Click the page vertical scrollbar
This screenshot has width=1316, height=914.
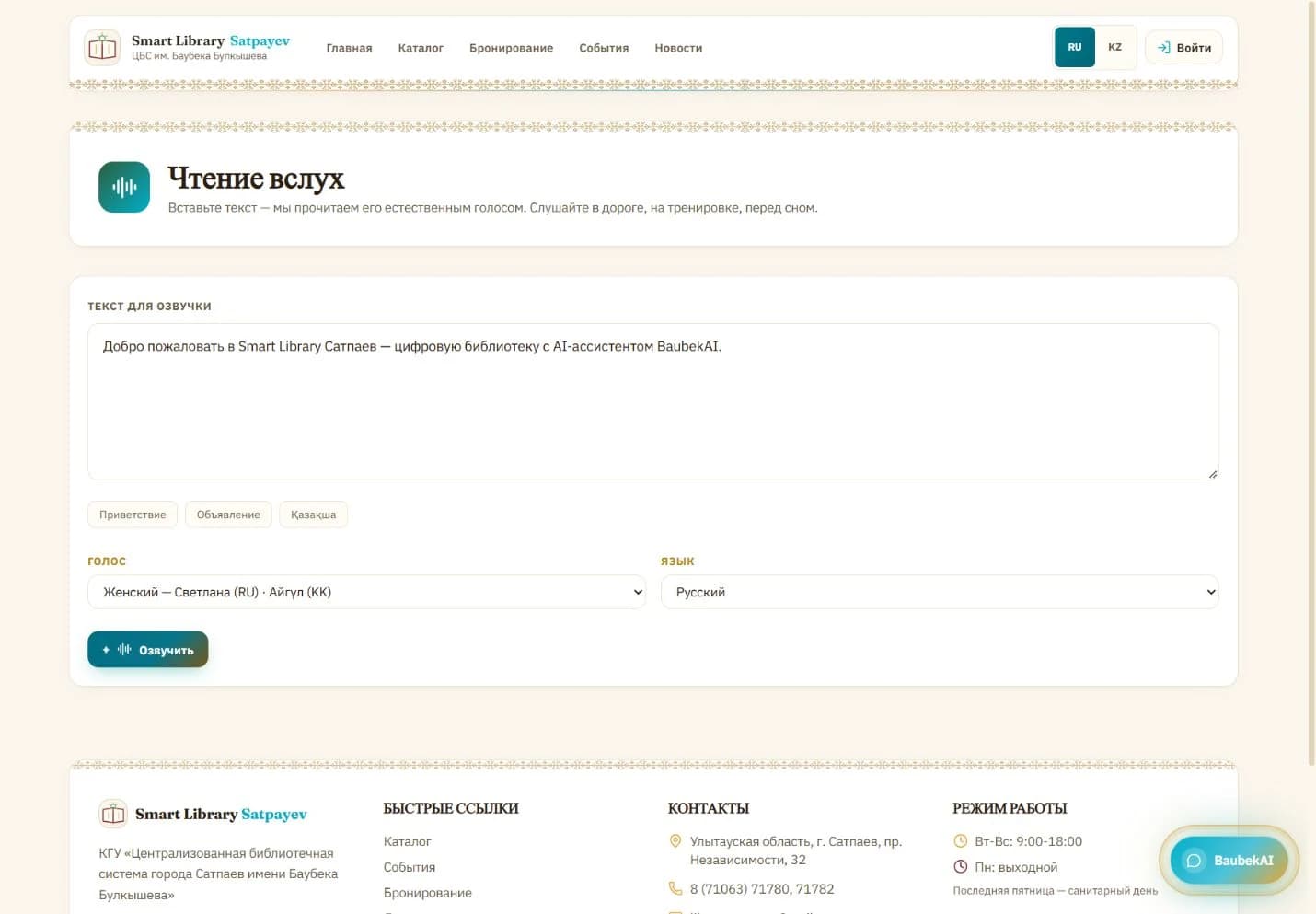click(x=1311, y=382)
